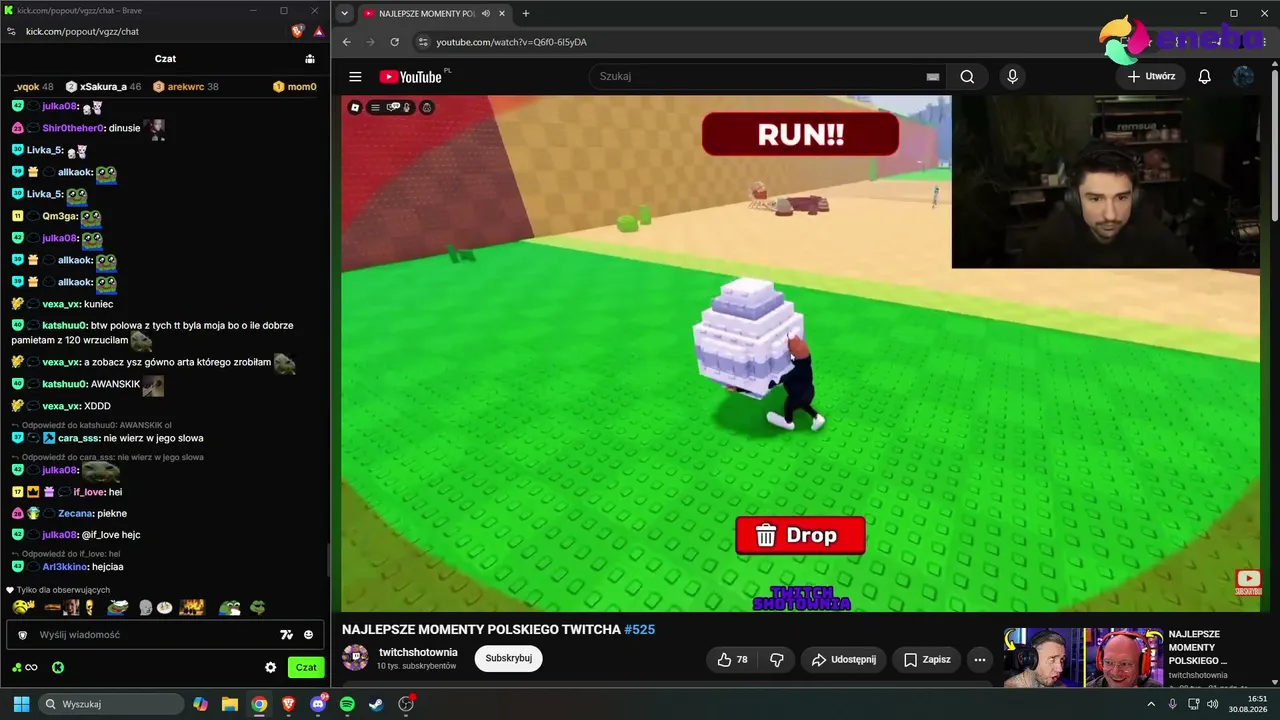The height and width of the screenshot is (720, 1280).
Task: Select top gifter arekwrc in leaderboard
Action: (x=186, y=87)
